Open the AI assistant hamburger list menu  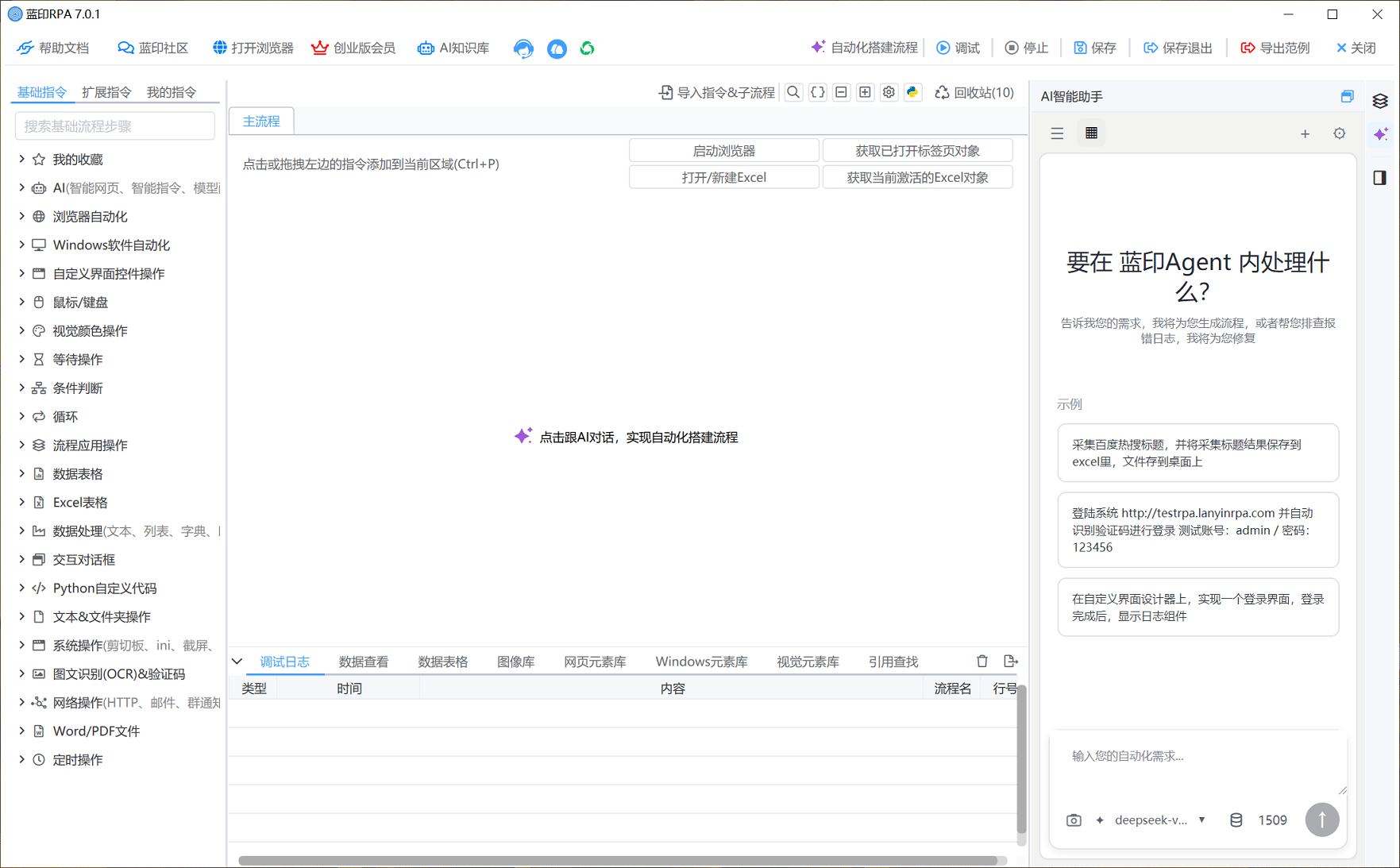(1057, 133)
